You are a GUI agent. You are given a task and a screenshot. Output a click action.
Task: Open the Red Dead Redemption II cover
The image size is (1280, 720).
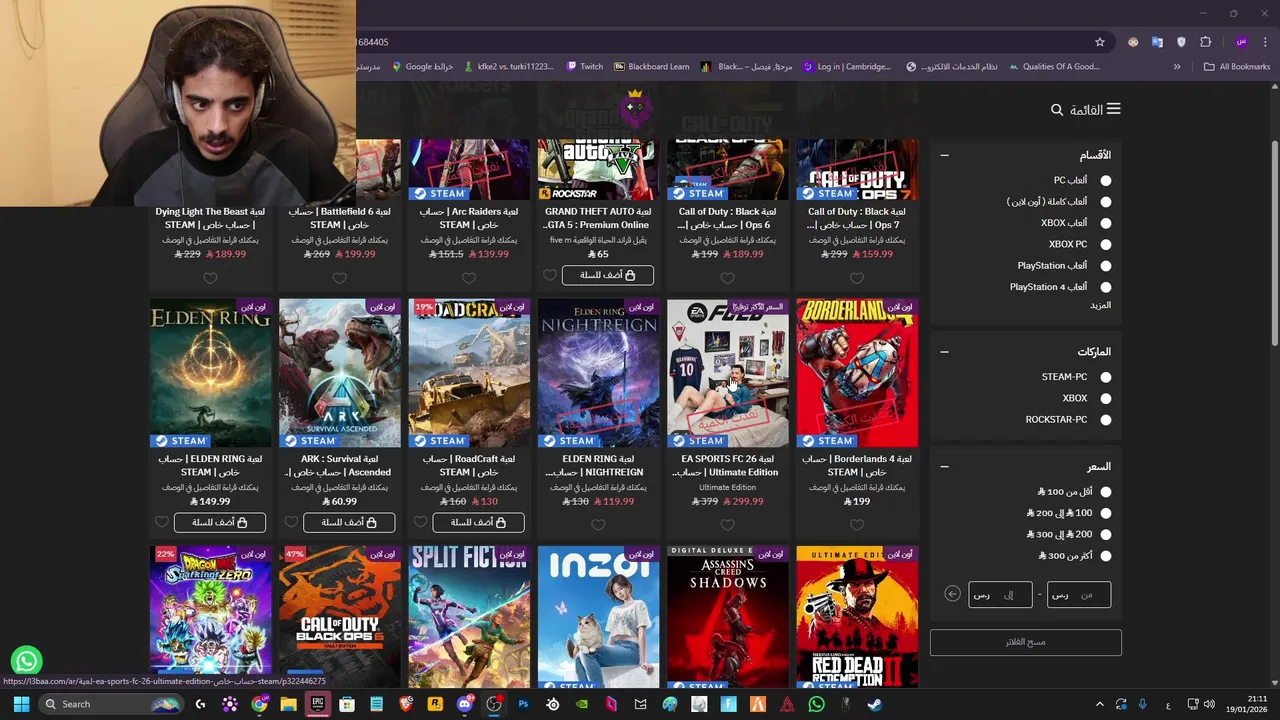pyautogui.click(x=857, y=617)
